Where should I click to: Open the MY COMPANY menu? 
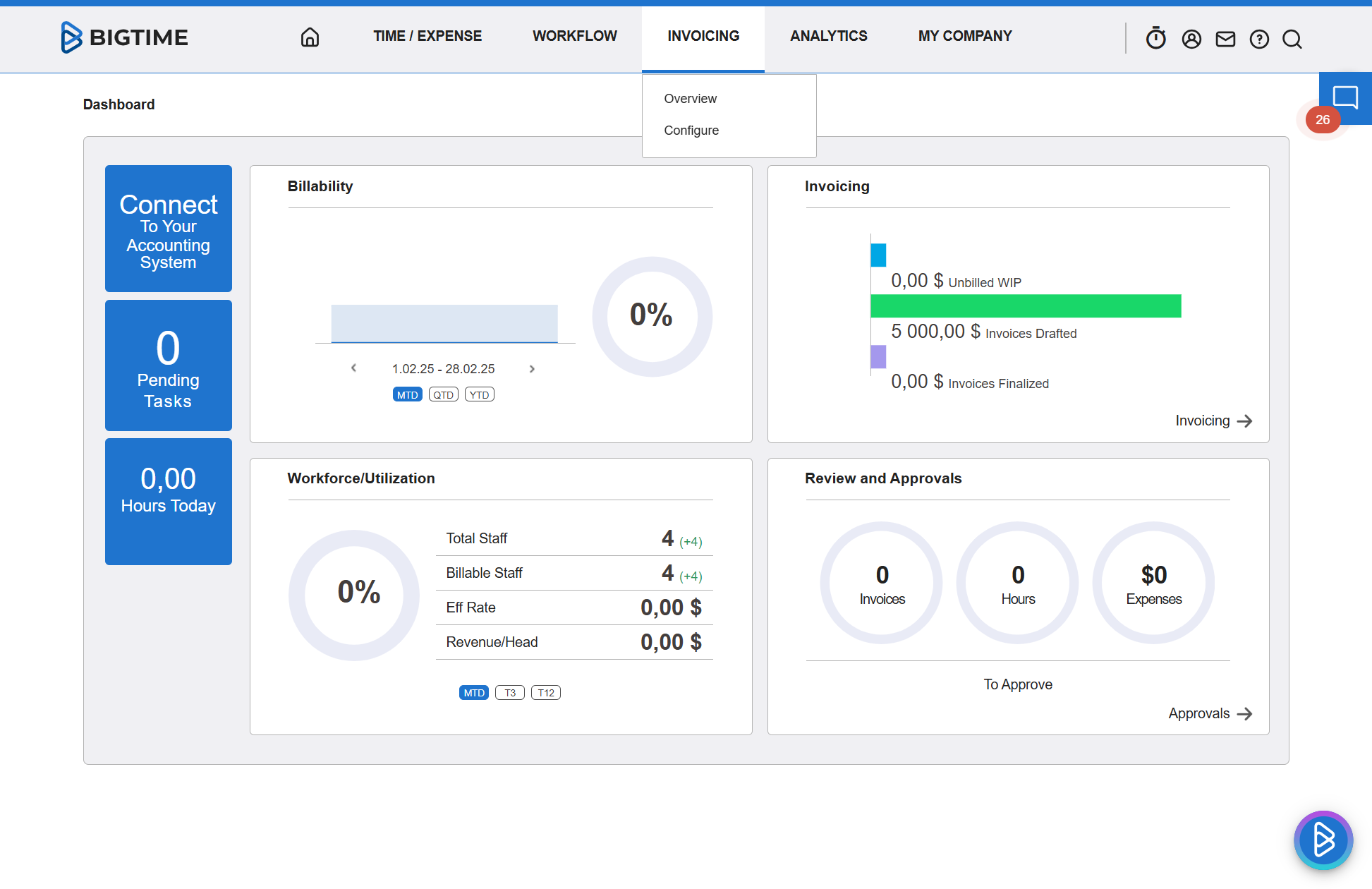tap(965, 36)
